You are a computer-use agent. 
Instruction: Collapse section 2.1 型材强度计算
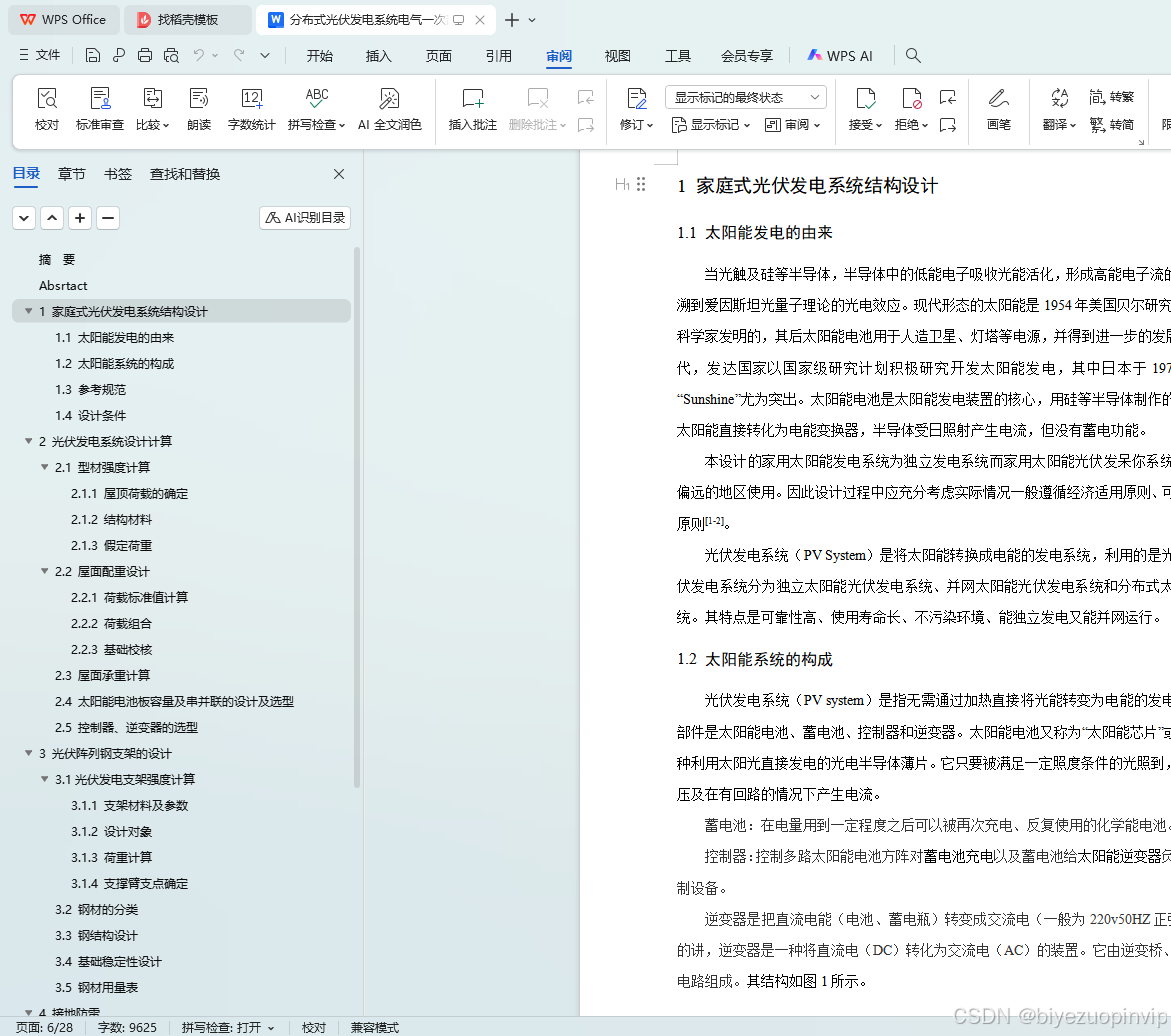(44, 467)
